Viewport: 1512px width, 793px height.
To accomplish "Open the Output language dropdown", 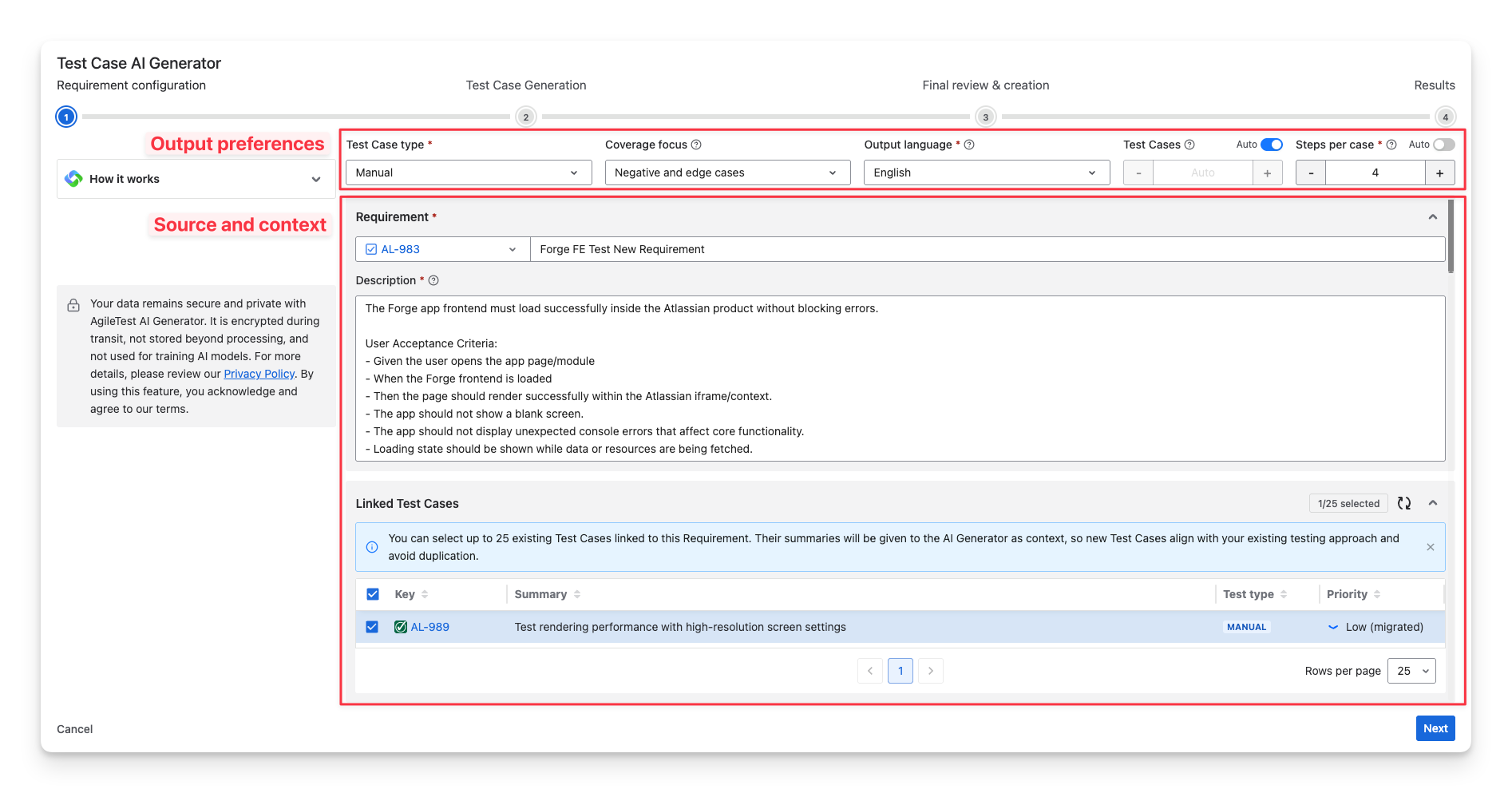I will (987, 172).
